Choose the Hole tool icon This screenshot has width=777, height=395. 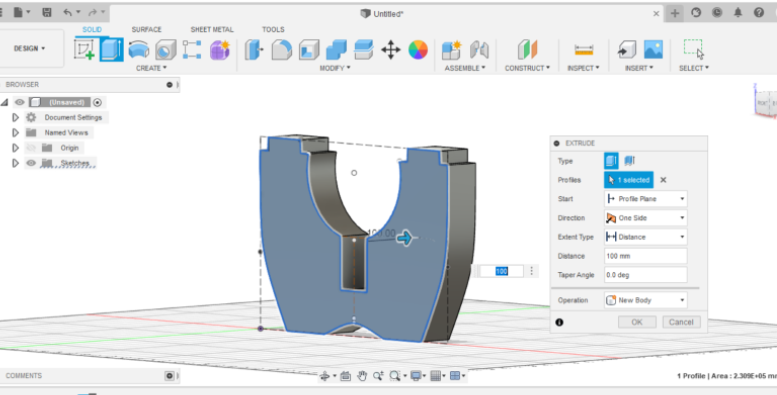[x=166, y=50]
